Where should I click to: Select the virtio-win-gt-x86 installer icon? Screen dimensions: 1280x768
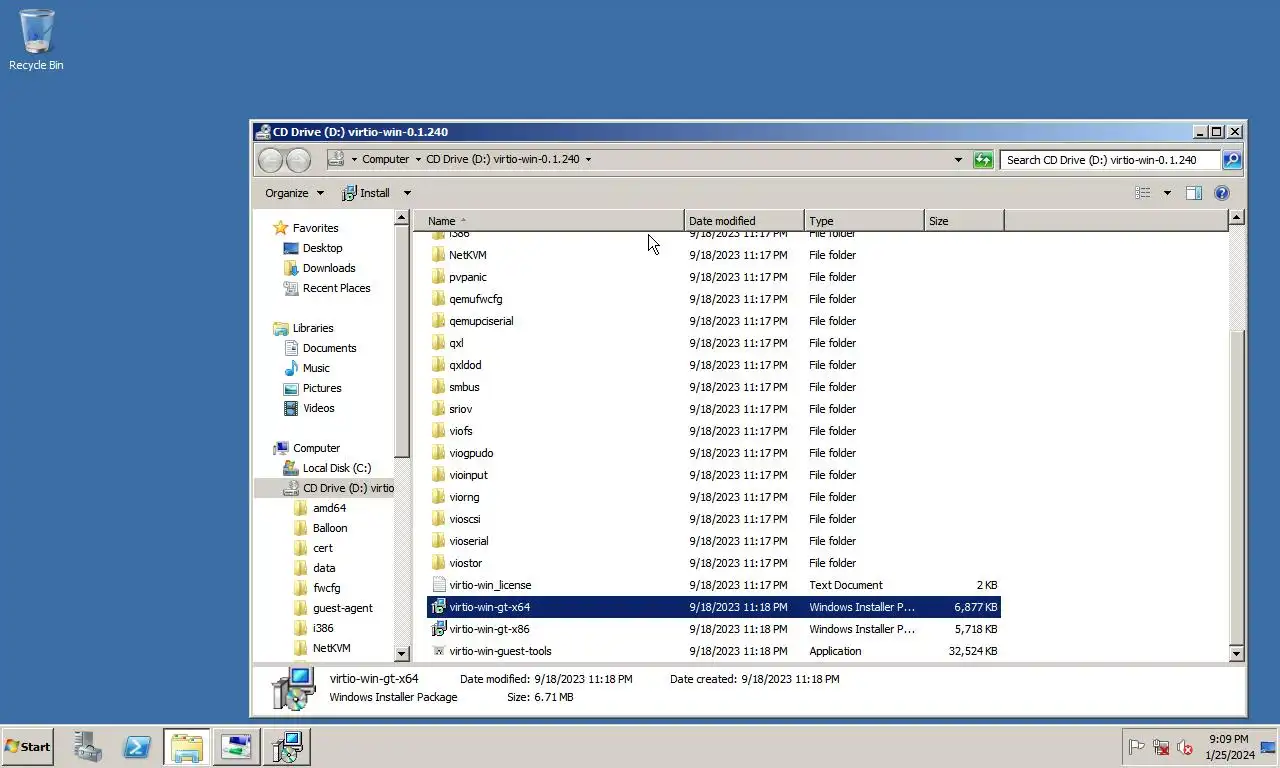coord(438,629)
